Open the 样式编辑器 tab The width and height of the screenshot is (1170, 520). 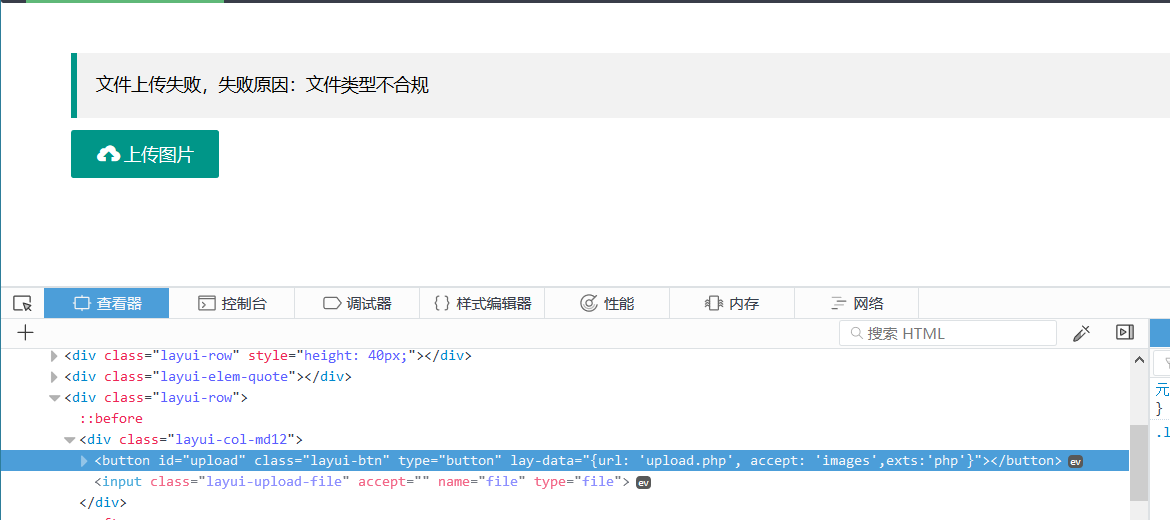pyautogui.click(x=482, y=304)
